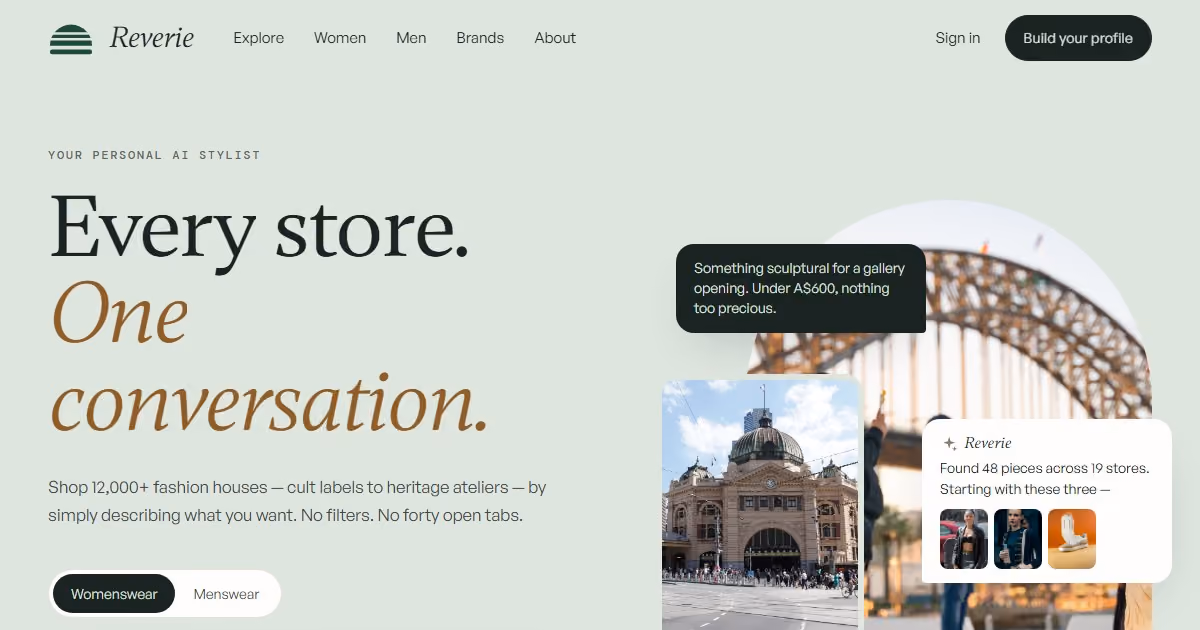Screen dimensions: 1200x630
Task: Click Build your profile button
Action: coord(1078,38)
